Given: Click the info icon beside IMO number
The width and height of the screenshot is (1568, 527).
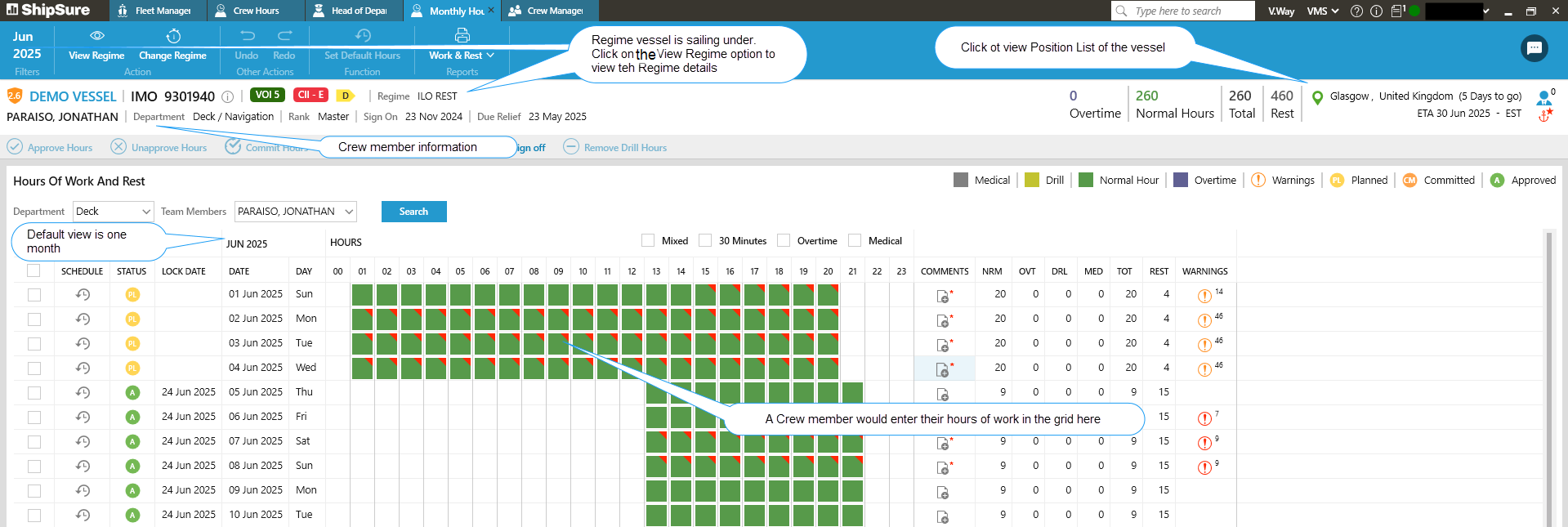Looking at the screenshot, I should [228, 96].
